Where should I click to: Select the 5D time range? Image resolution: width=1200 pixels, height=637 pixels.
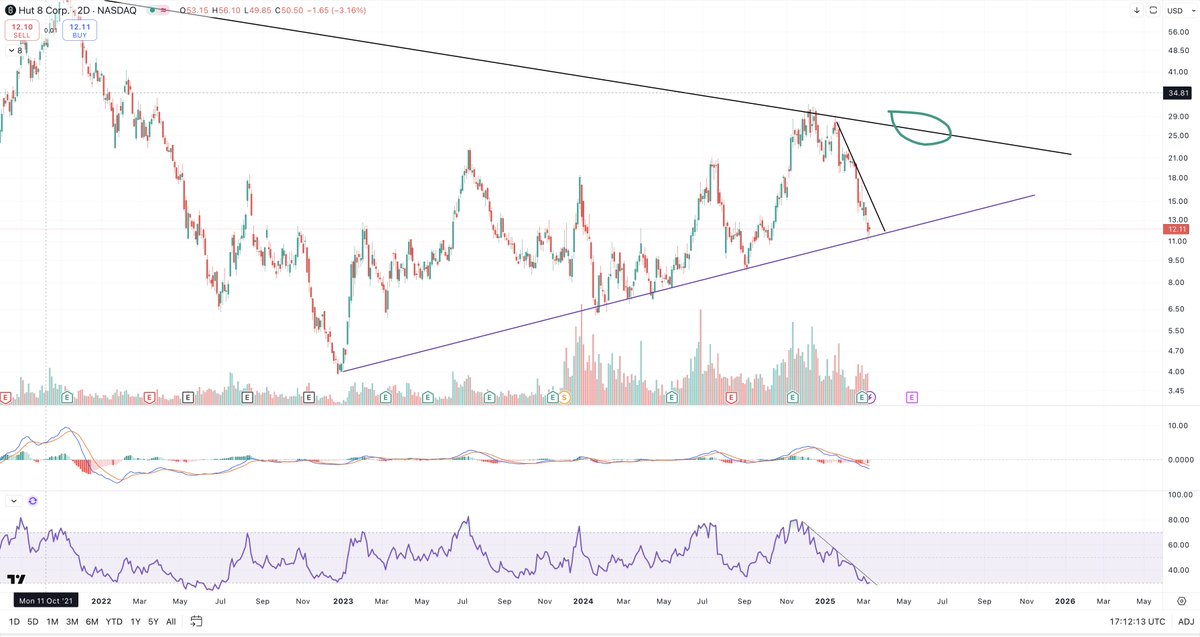pyautogui.click(x=32, y=621)
